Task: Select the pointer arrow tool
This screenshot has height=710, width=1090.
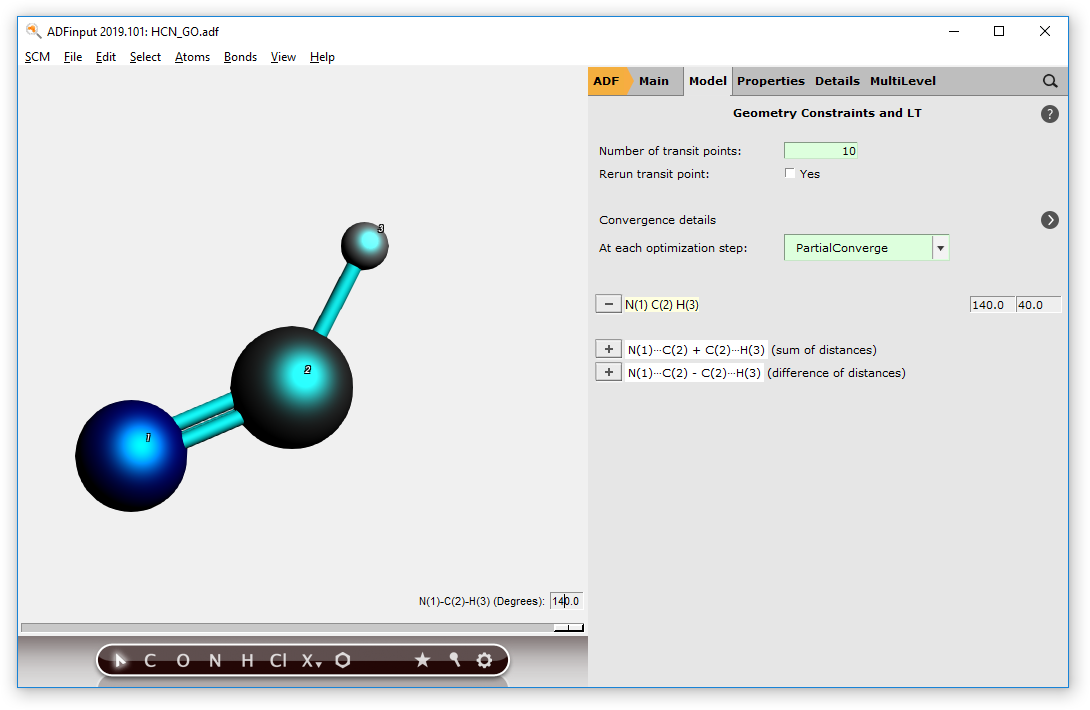Action: point(120,660)
